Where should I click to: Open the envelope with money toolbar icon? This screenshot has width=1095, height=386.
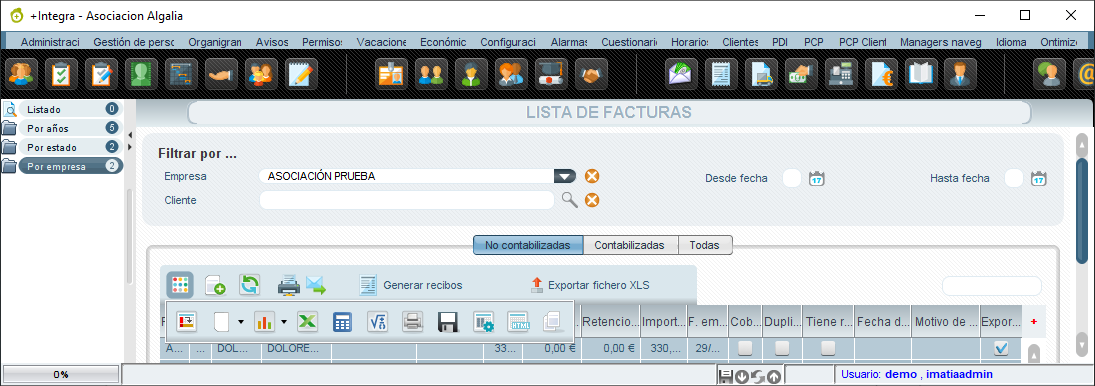681,73
